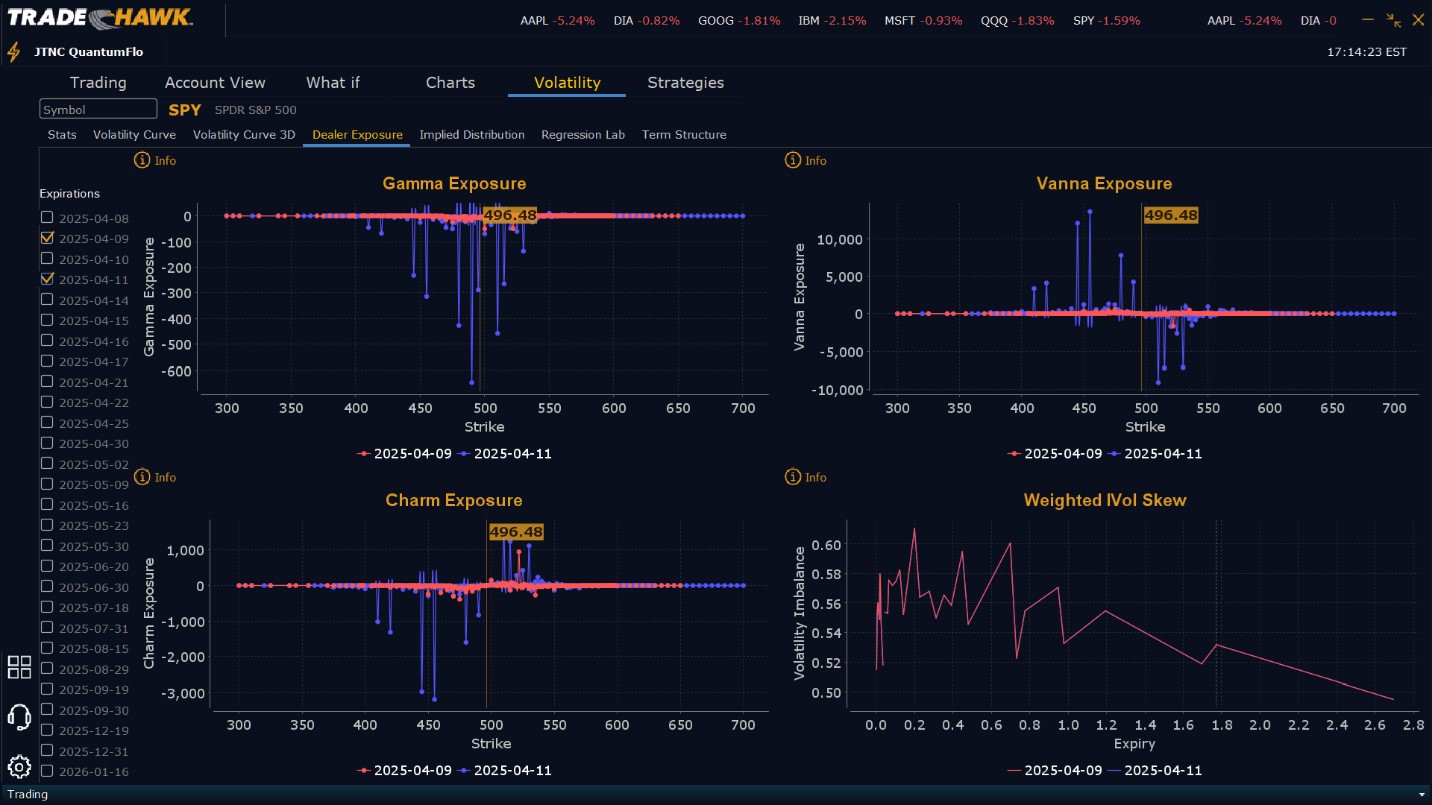
Task: Click the lightning bolt icon beside JTNC QuantumFlo
Action: click(13, 51)
